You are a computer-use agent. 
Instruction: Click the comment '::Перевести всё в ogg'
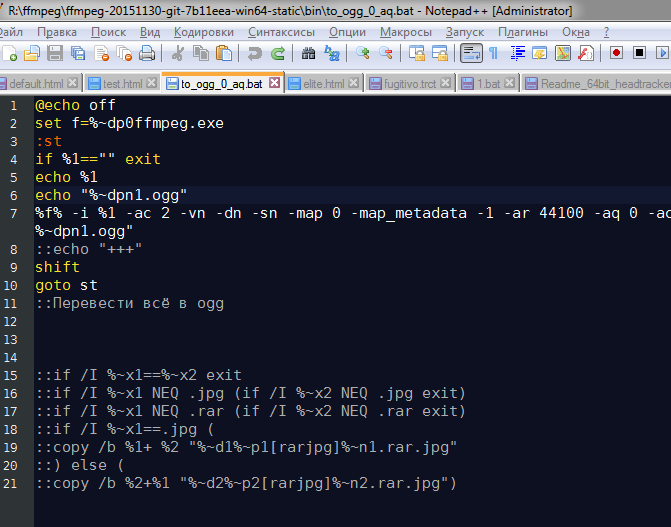[130, 304]
